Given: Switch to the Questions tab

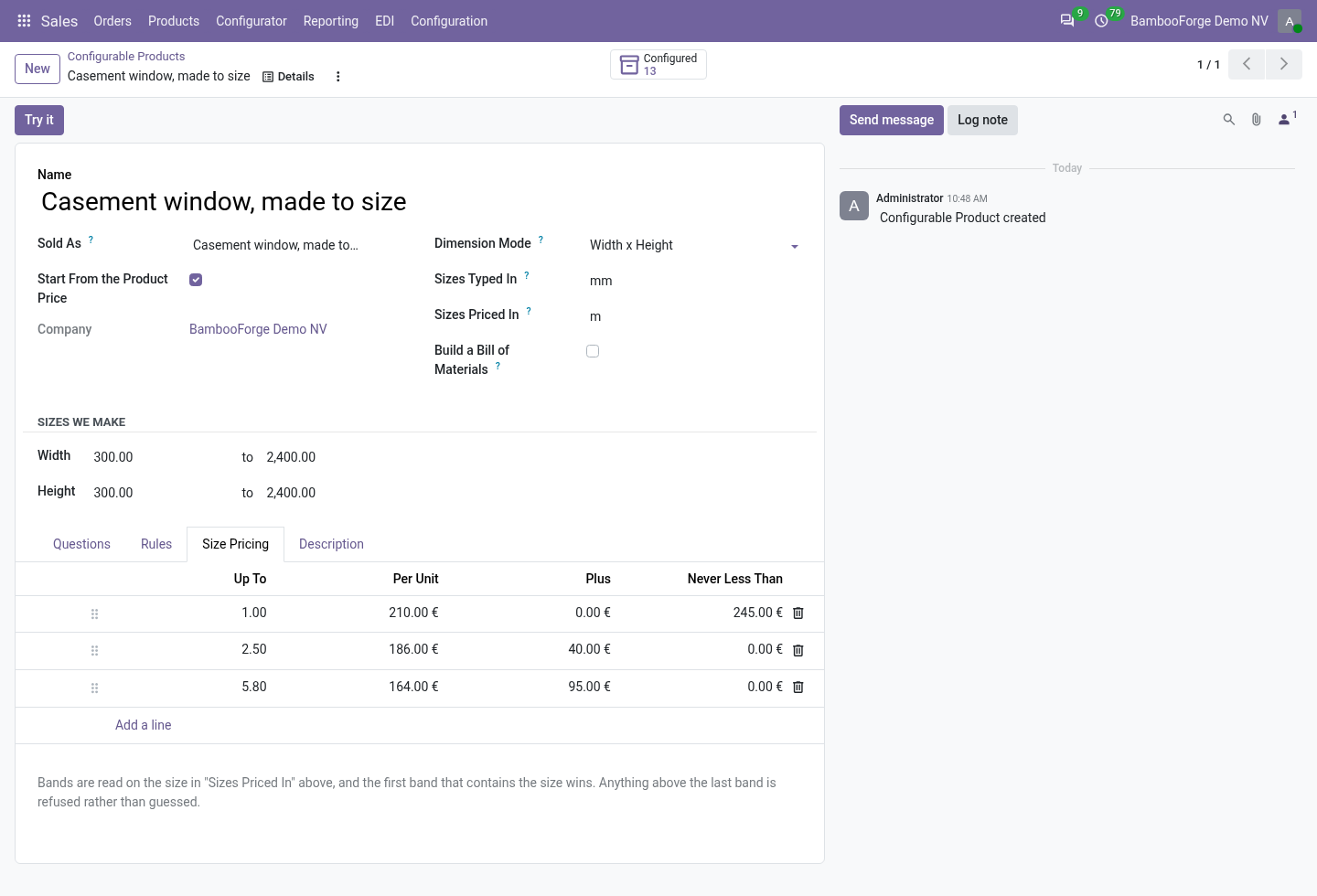Looking at the screenshot, I should 81,544.
